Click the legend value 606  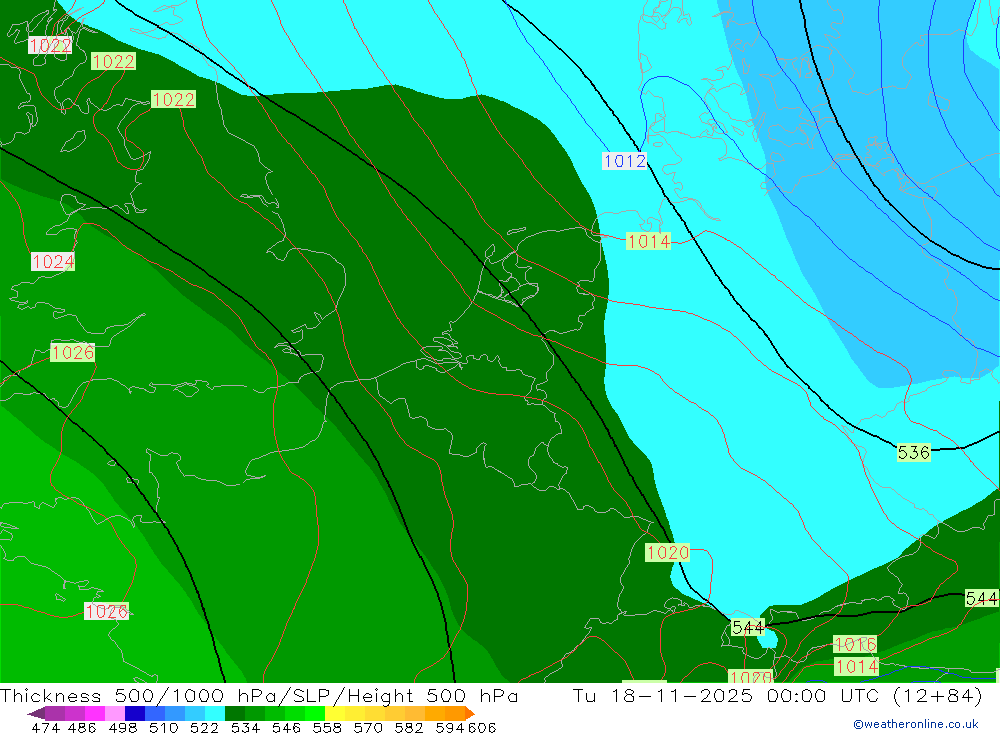pyautogui.click(x=482, y=727)
